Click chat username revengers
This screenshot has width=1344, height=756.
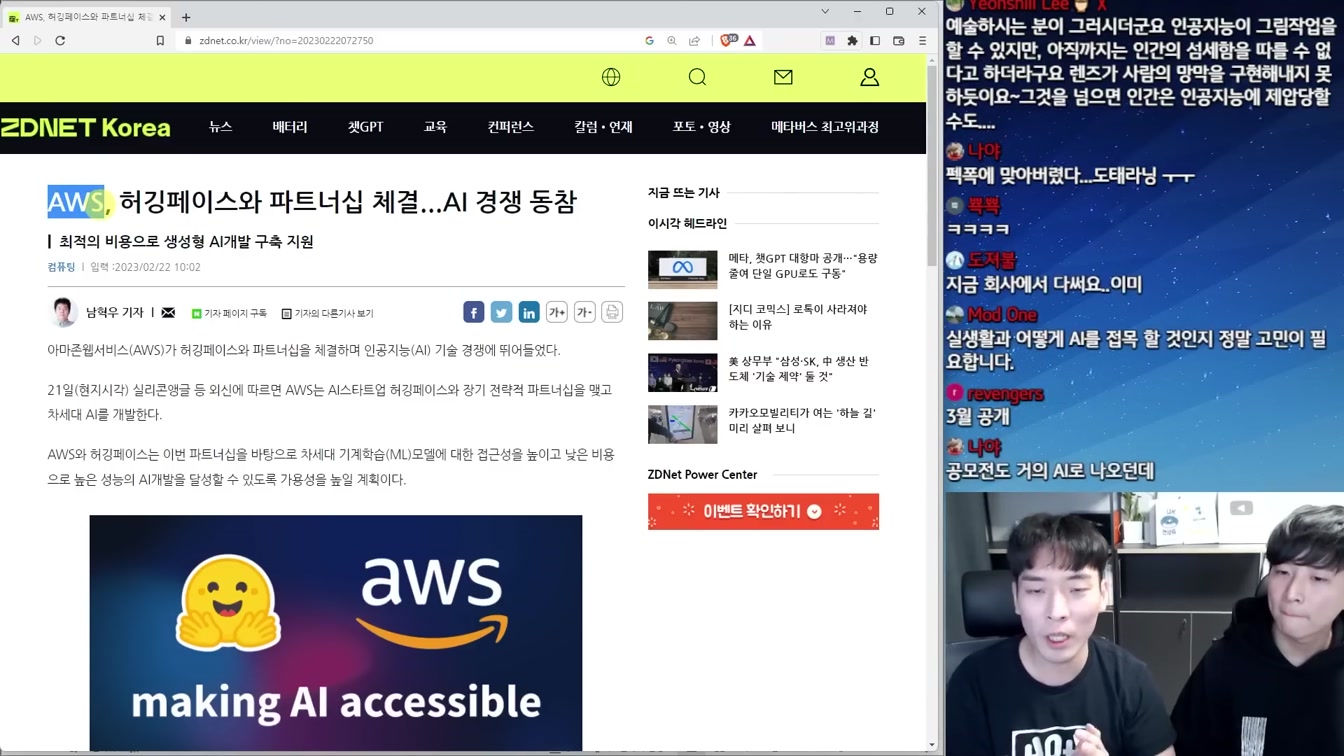coord(1005,394)
